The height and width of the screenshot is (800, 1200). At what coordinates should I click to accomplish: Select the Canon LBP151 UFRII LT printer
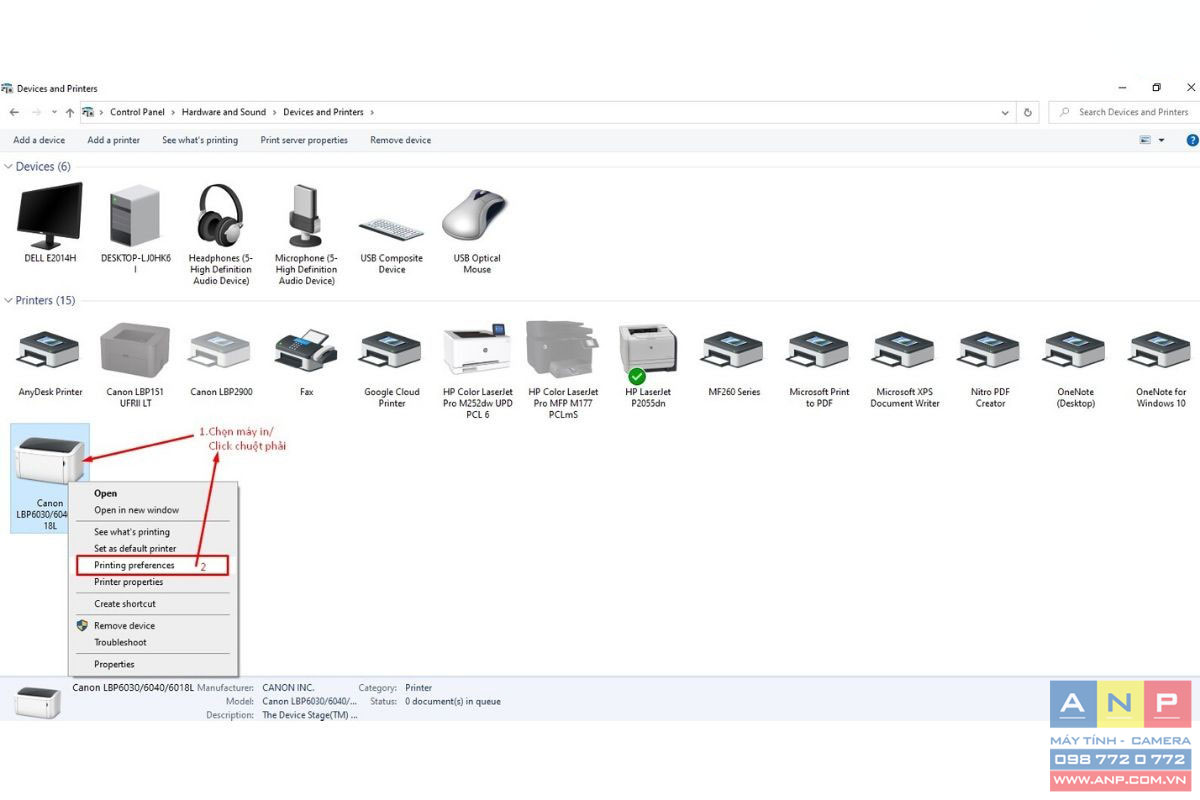[x=136, y=365]
